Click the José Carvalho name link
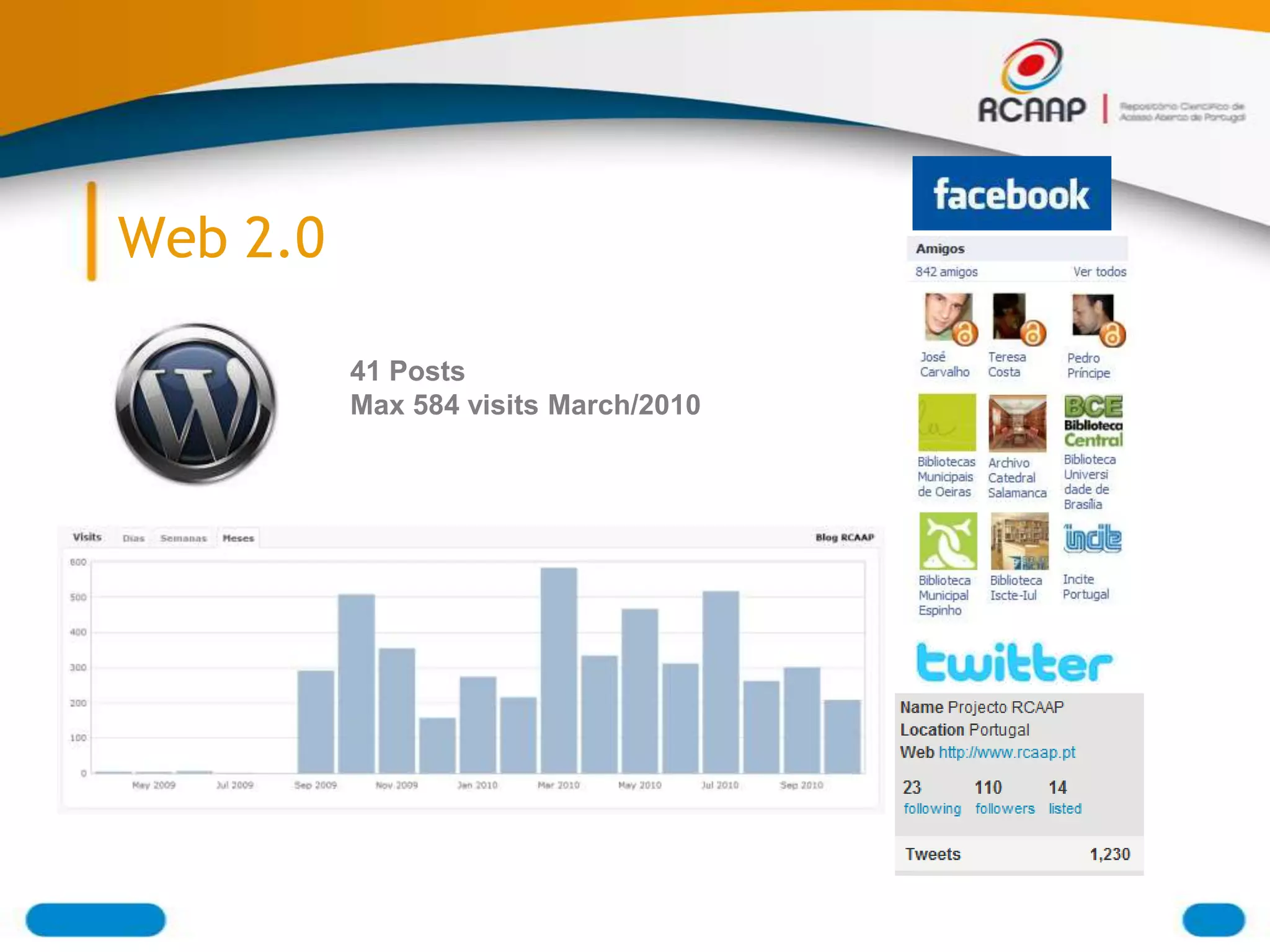The width and height of the screenshot is (1270, 952). (x=944, y=364)
